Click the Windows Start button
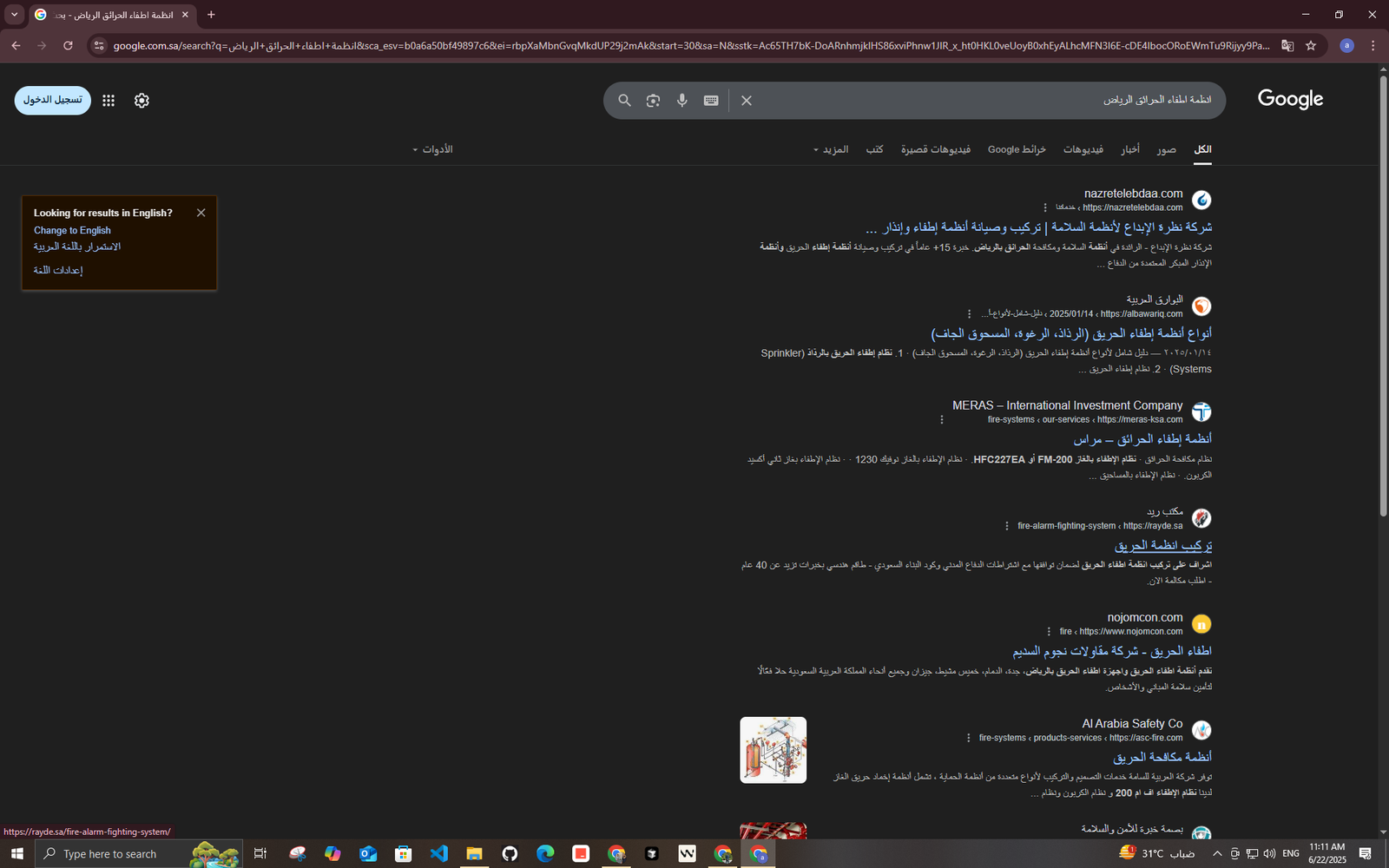Image resolution: width=1389 pixels, height=868 pixels. (x=16, y=854)
